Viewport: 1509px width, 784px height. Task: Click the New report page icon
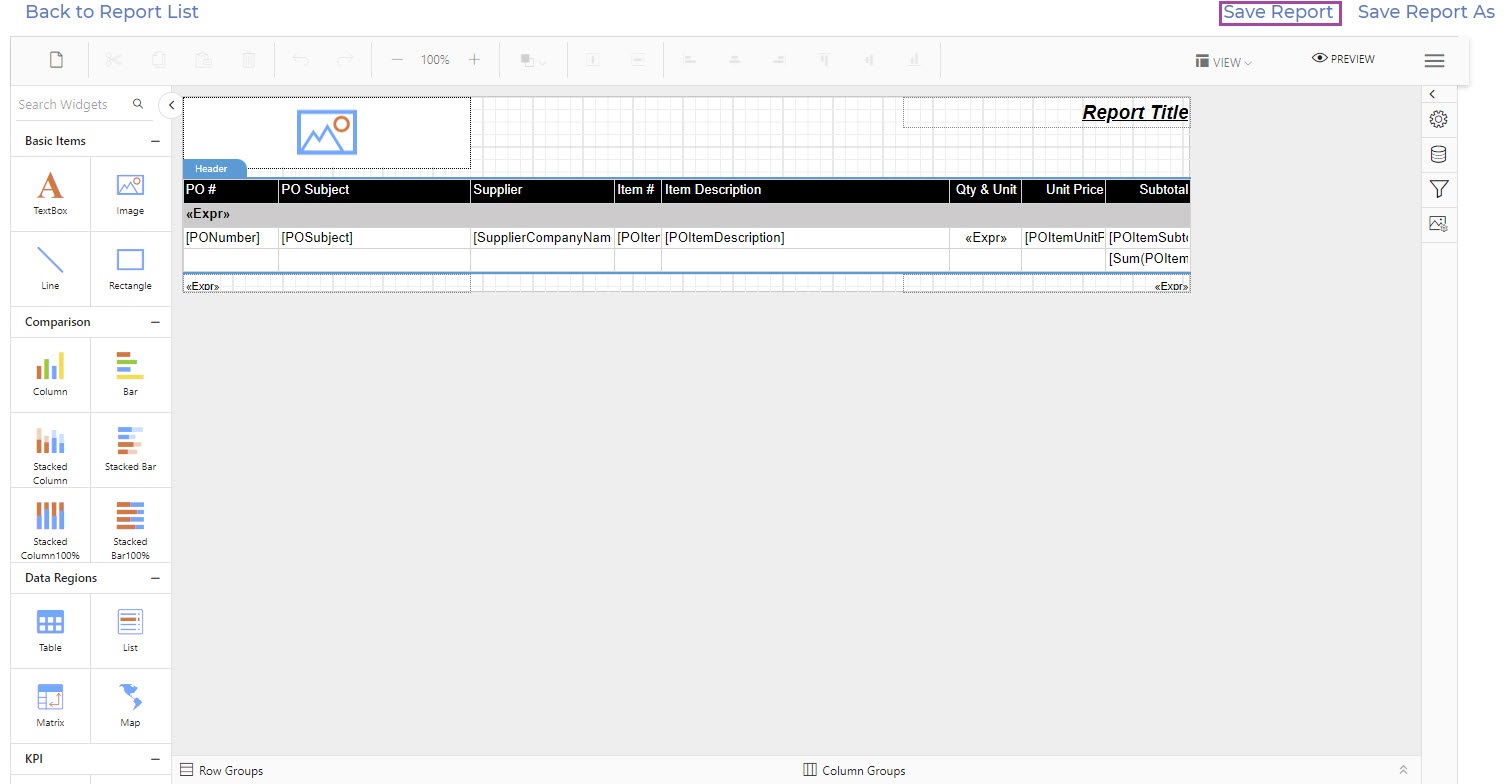[x=56, y=60]
